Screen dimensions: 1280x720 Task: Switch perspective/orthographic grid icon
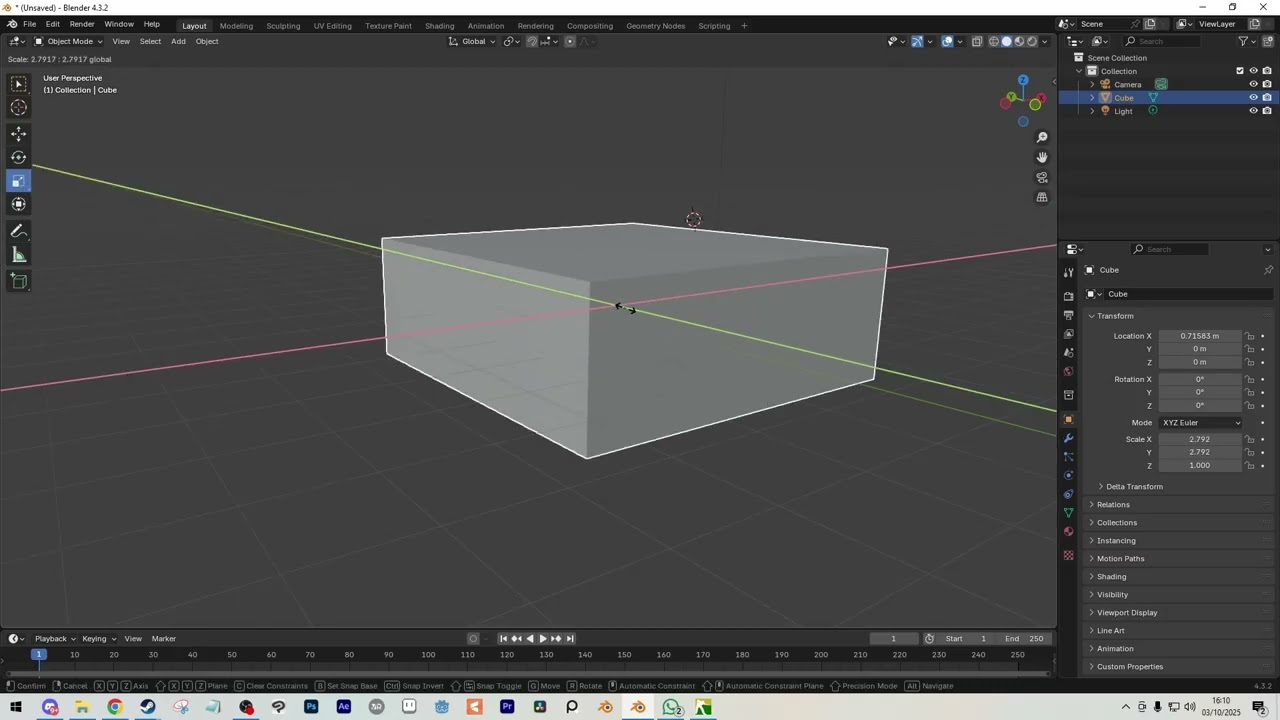(1042, 197)
